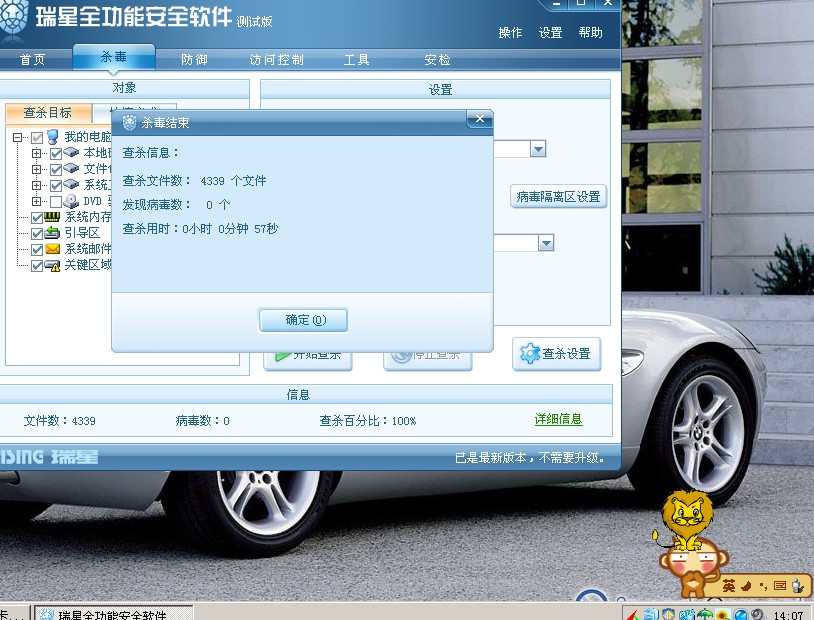Open the 设置 menu in title bar
This screenshot has width=814, height=620.
550,33
